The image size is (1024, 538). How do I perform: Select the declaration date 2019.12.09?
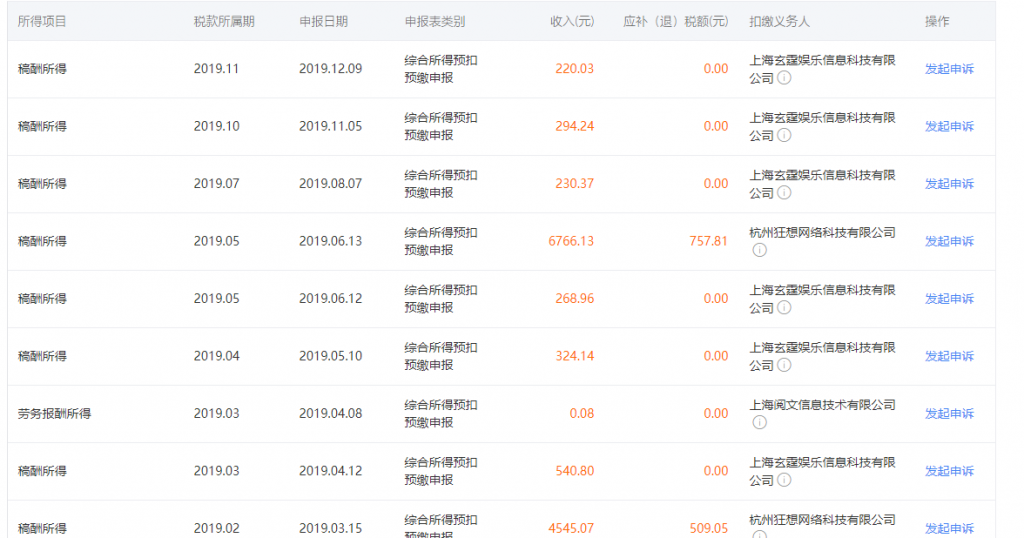click(x=330, y=69)
